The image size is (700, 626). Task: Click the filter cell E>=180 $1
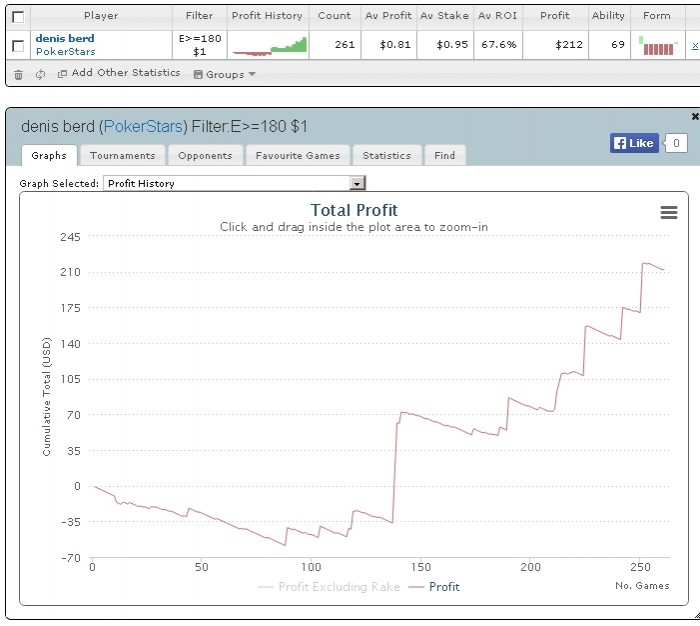click(x=200, y=45)
